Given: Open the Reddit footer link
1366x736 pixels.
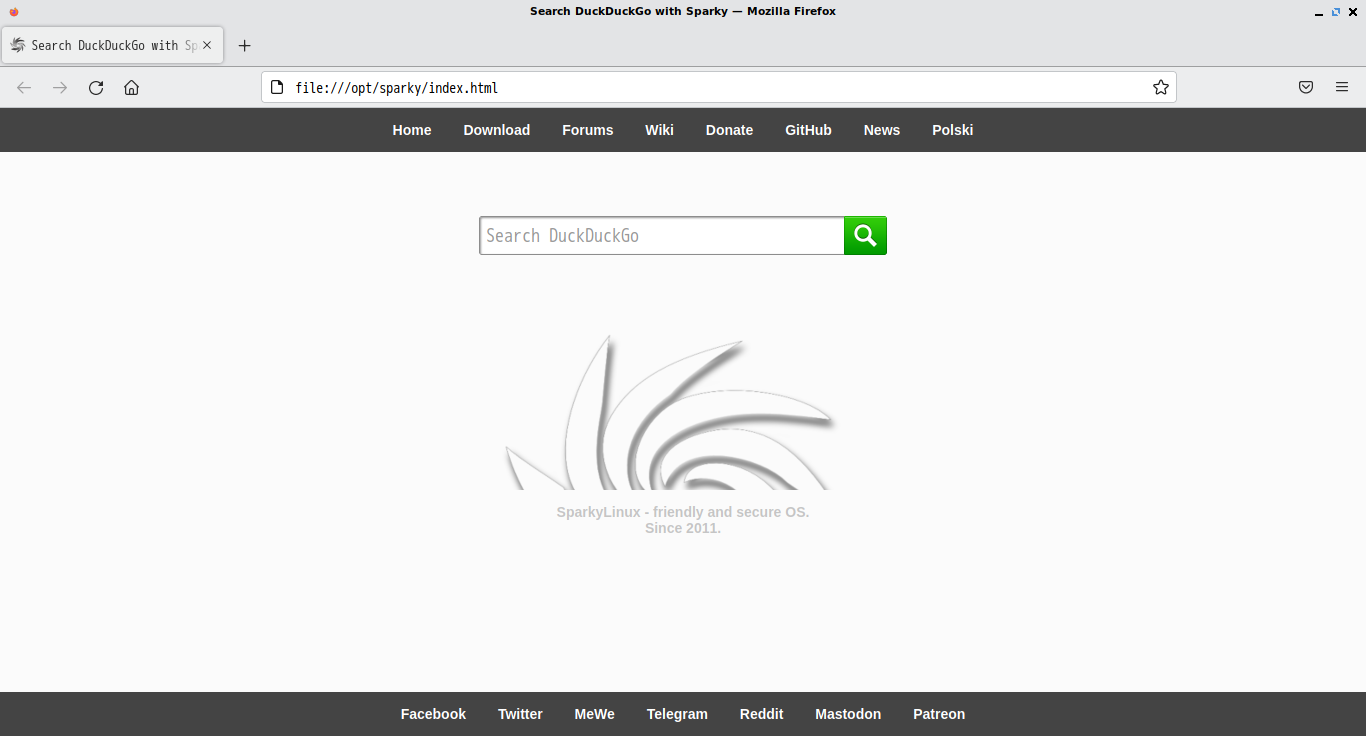Looking at the screenshot, I should 762,714.
